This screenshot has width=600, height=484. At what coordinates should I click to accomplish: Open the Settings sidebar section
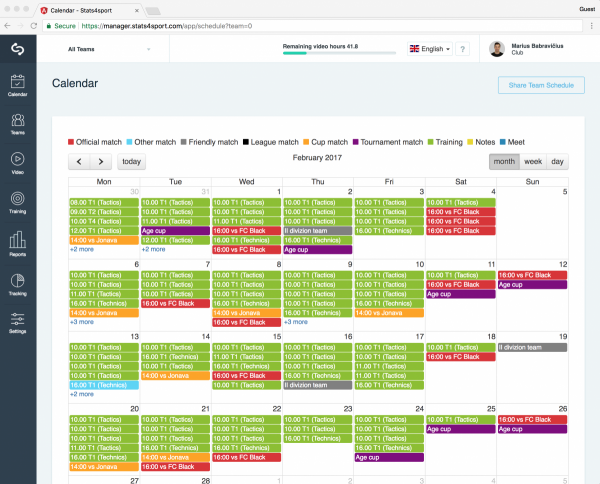click(18, 323)
